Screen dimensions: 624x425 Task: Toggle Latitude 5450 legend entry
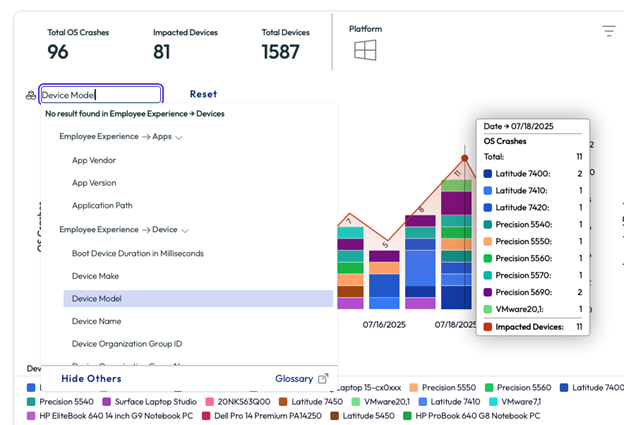pos(363,416)
